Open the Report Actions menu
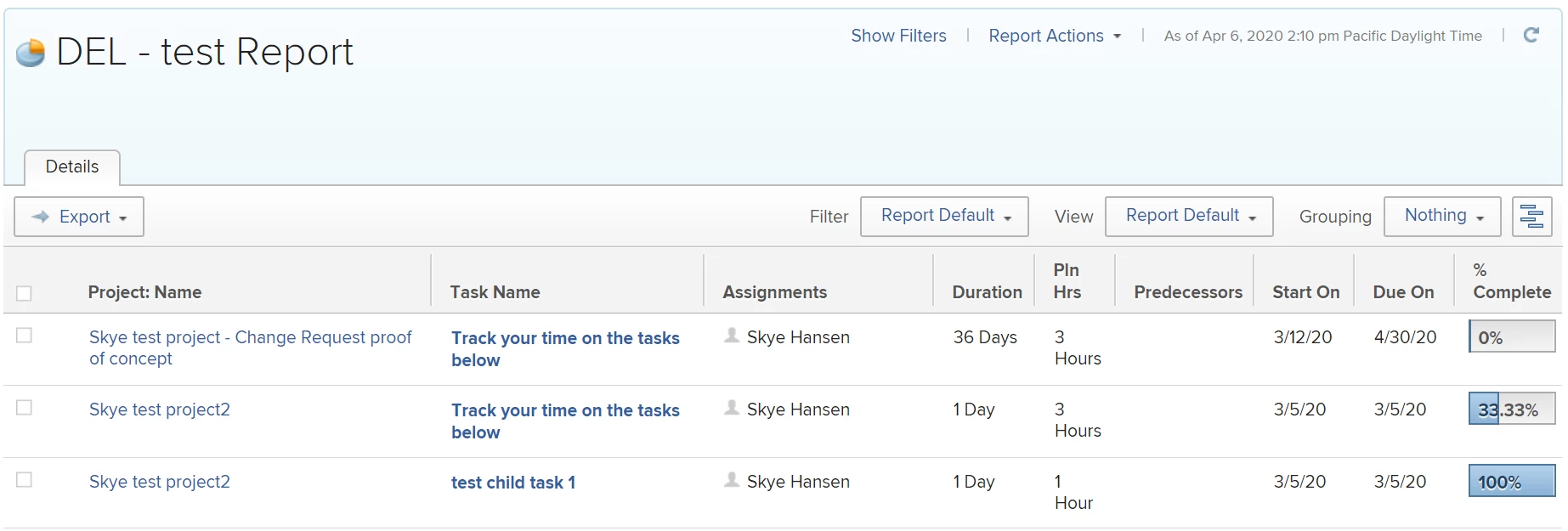The height and width of the screenshot is (531, 1568). point(1054,36)
